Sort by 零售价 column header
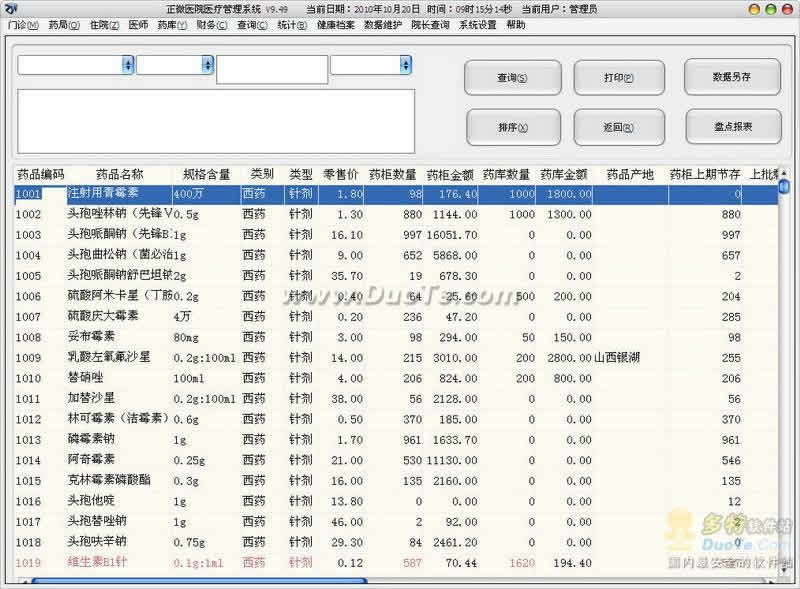 344,174
